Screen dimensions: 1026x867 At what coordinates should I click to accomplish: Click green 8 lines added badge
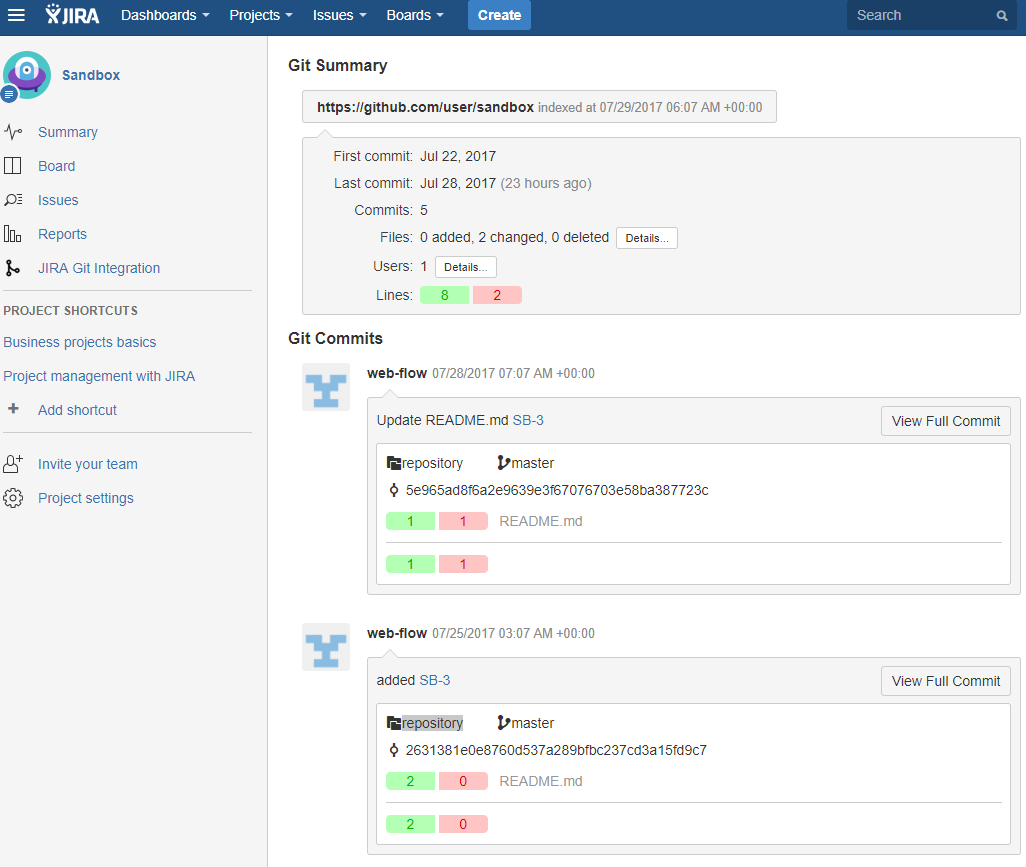pyautogui.click(x=444, y=295)
